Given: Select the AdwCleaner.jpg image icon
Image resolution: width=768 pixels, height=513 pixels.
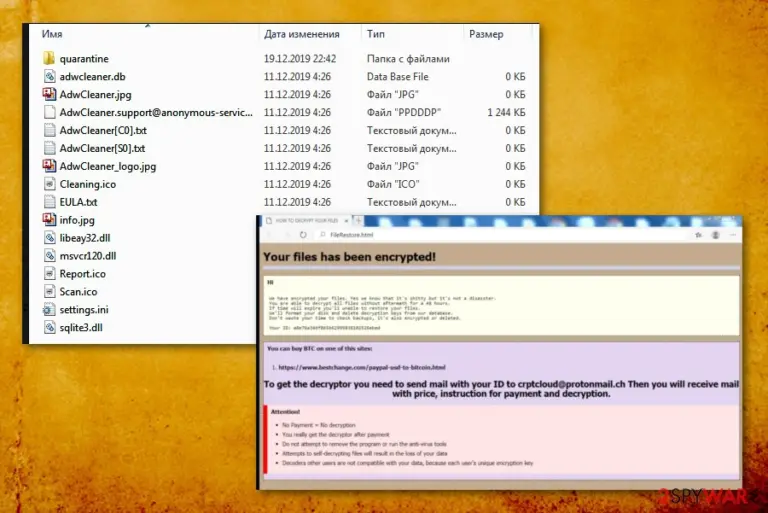Looking at the screenshot, I should click(49, 94).
